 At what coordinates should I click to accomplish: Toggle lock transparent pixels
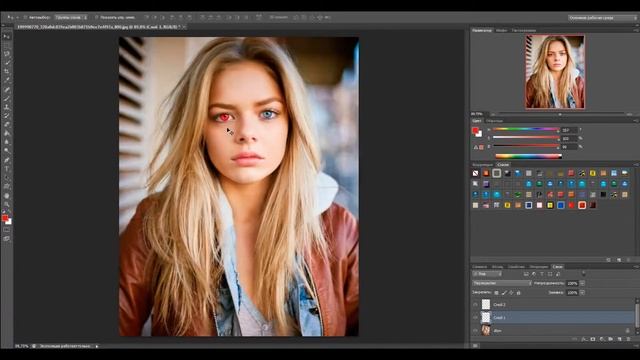[x=496, y=293]
